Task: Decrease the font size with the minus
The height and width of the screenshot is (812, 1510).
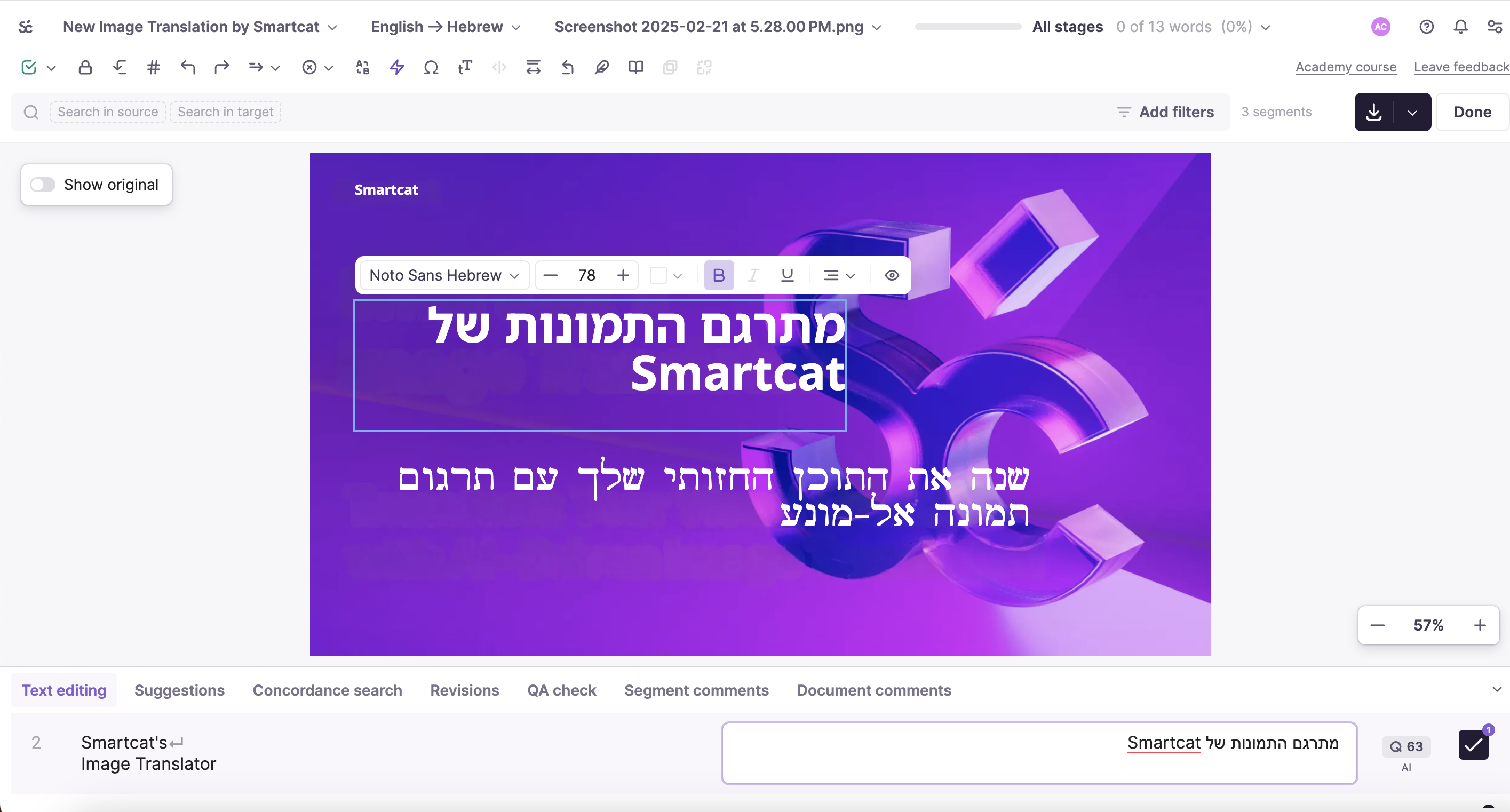Action: (x=551, y=275)
